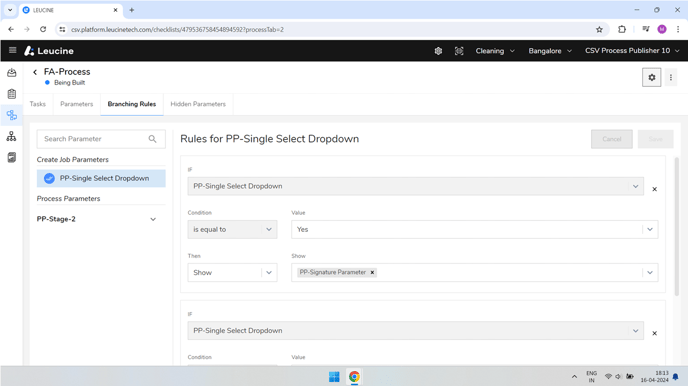Image resolution: width=688 pixels, height=386 pixels.
Task: Show hidden system tray icons
Action: tap(574, 377)
